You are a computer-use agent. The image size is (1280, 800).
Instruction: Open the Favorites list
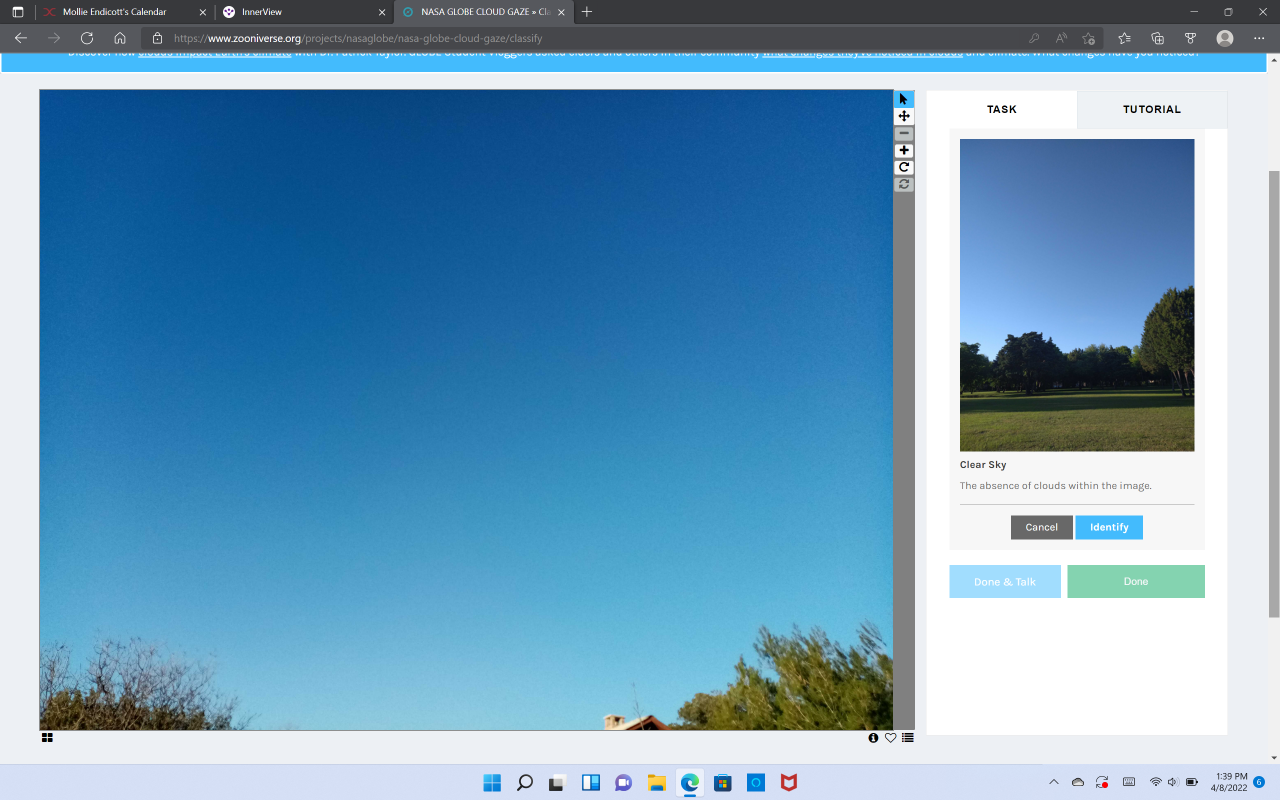coord(1124,38)
